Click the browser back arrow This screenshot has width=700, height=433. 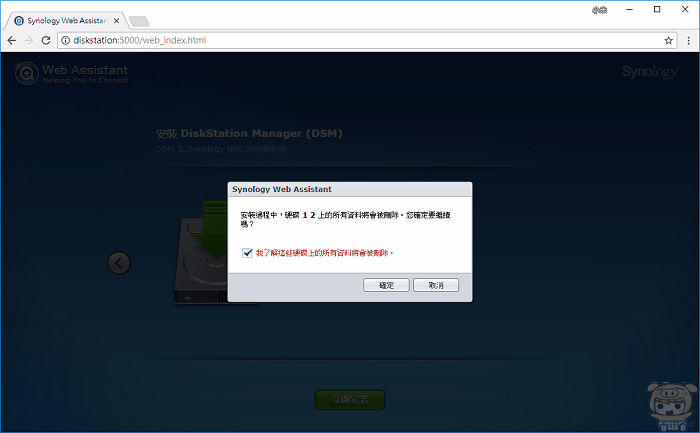tap(12, 40)
